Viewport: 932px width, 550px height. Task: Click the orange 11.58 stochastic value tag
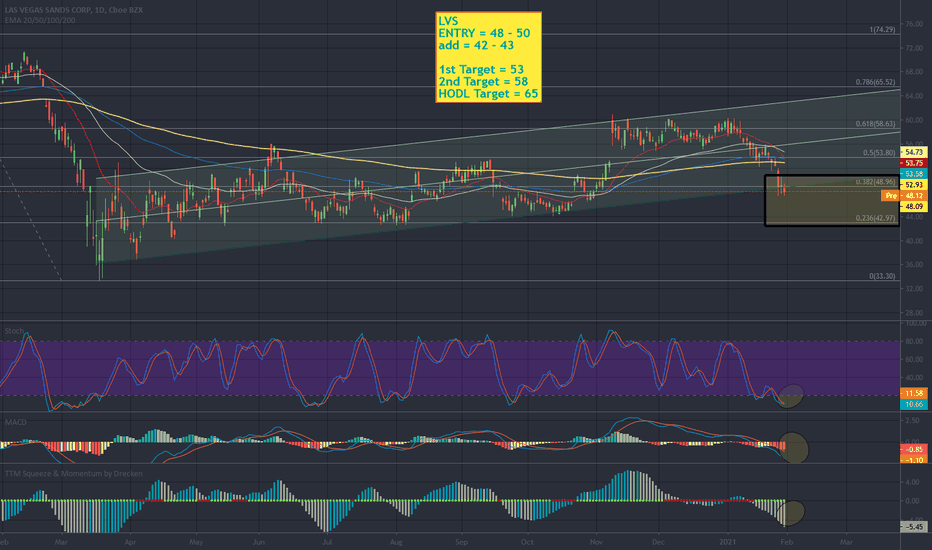914,394
